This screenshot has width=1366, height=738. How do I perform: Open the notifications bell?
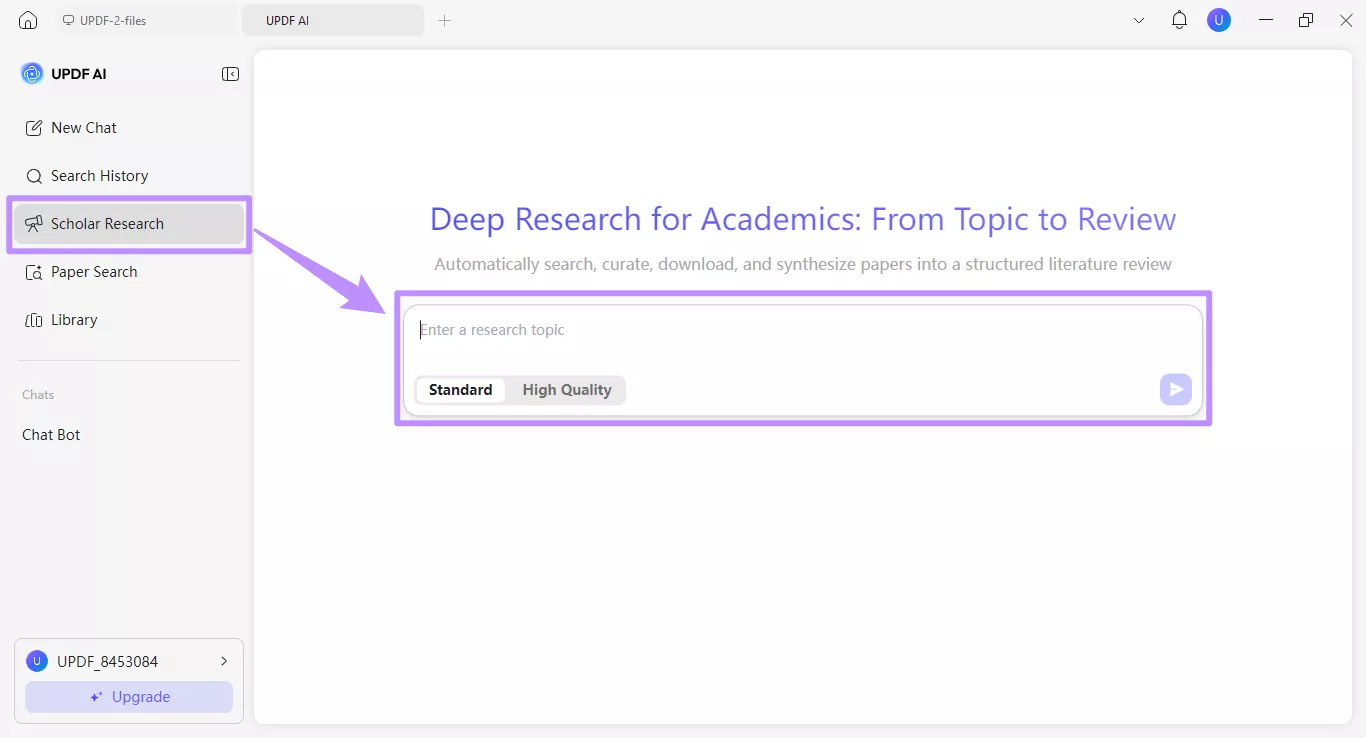[1179, 20]
